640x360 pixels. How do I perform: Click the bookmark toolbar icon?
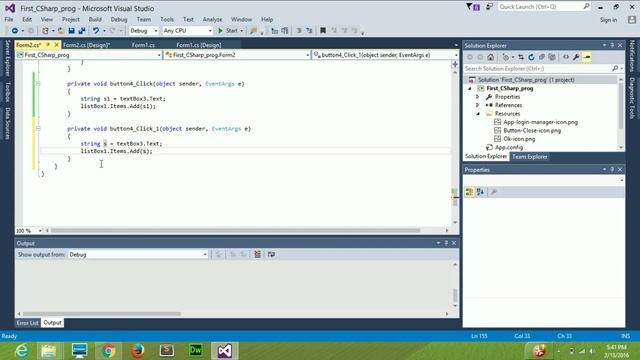pyautogui.click(x=323, y=31)
